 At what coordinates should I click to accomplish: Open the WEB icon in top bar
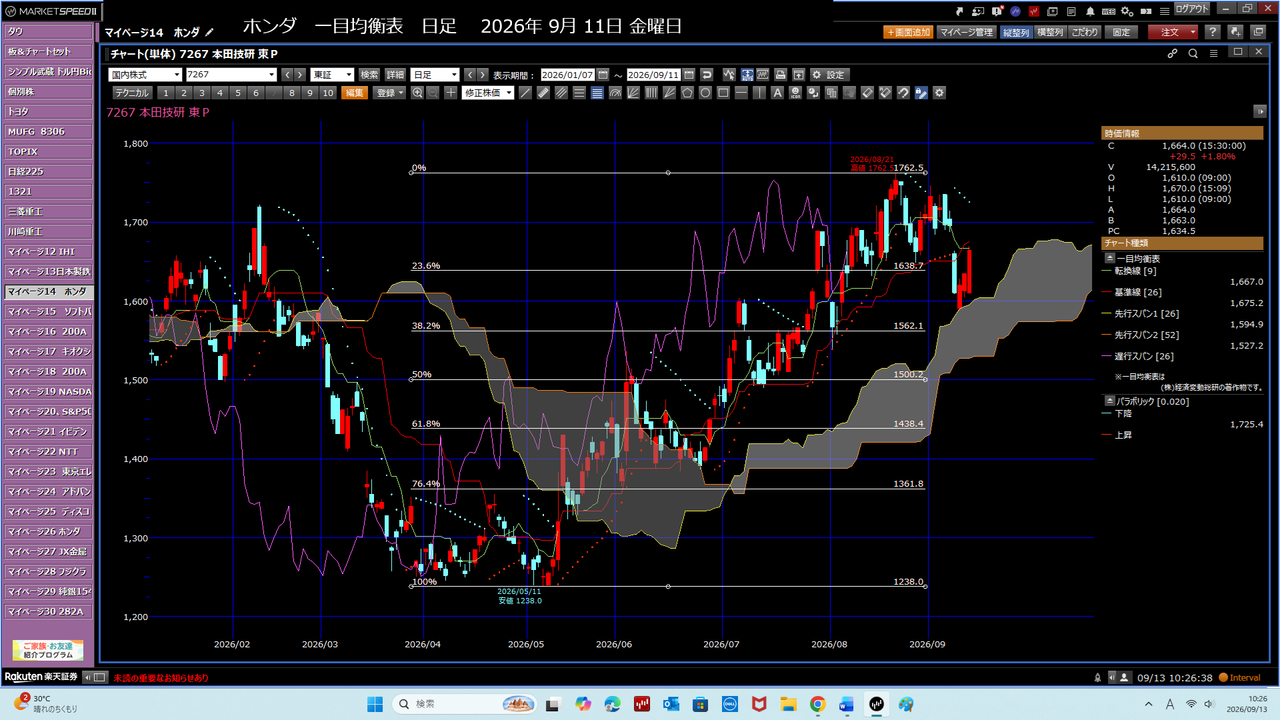point(1108,12)
